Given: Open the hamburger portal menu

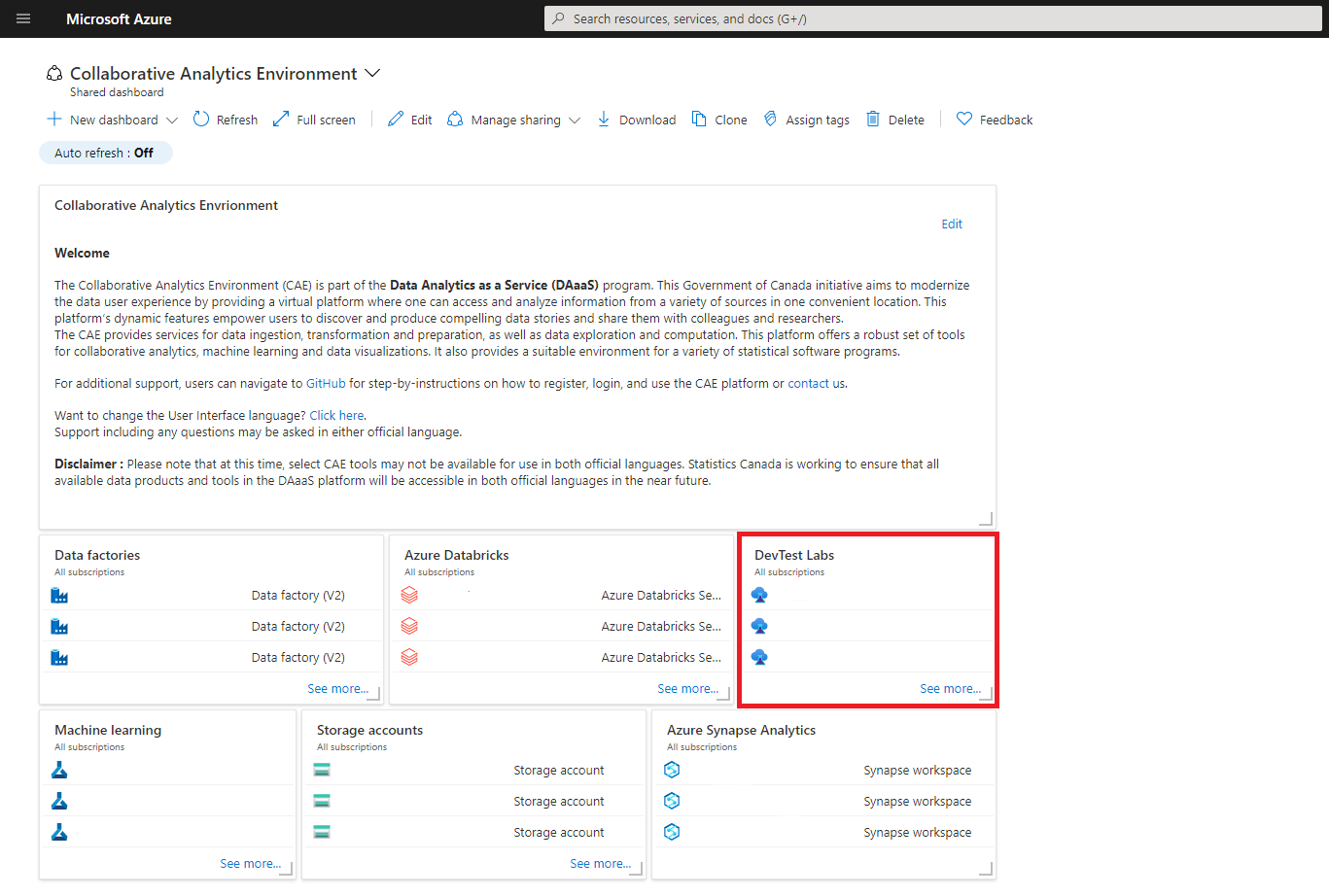Looking at the screenshot, I should click(23, 18).
